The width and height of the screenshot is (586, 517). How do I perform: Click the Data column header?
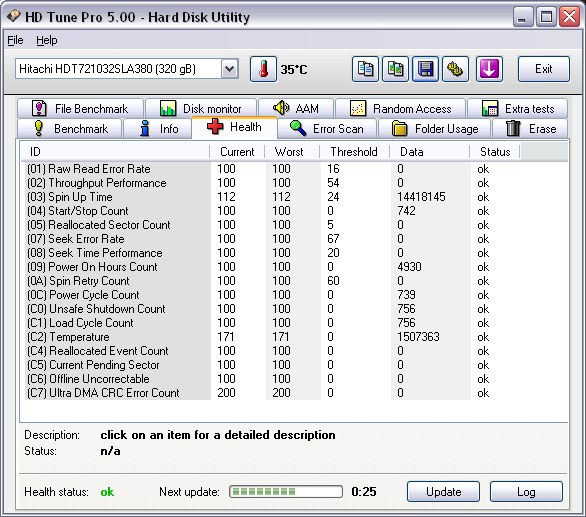pos(429,152)
